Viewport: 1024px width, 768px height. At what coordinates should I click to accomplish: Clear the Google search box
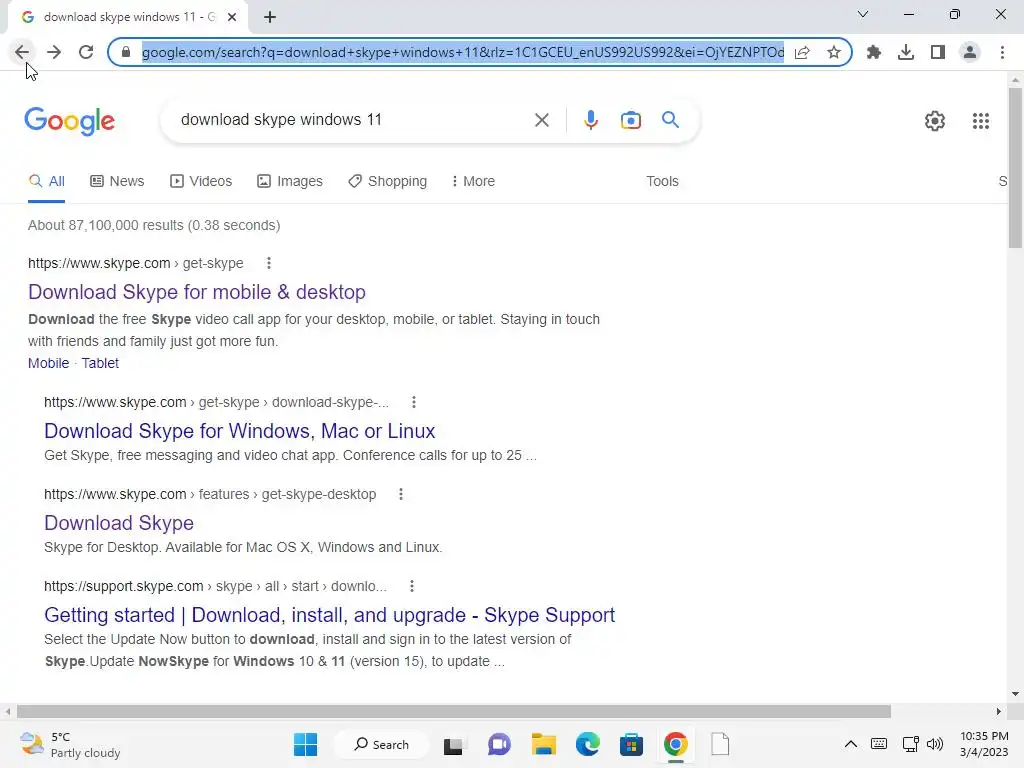(541, 120)
